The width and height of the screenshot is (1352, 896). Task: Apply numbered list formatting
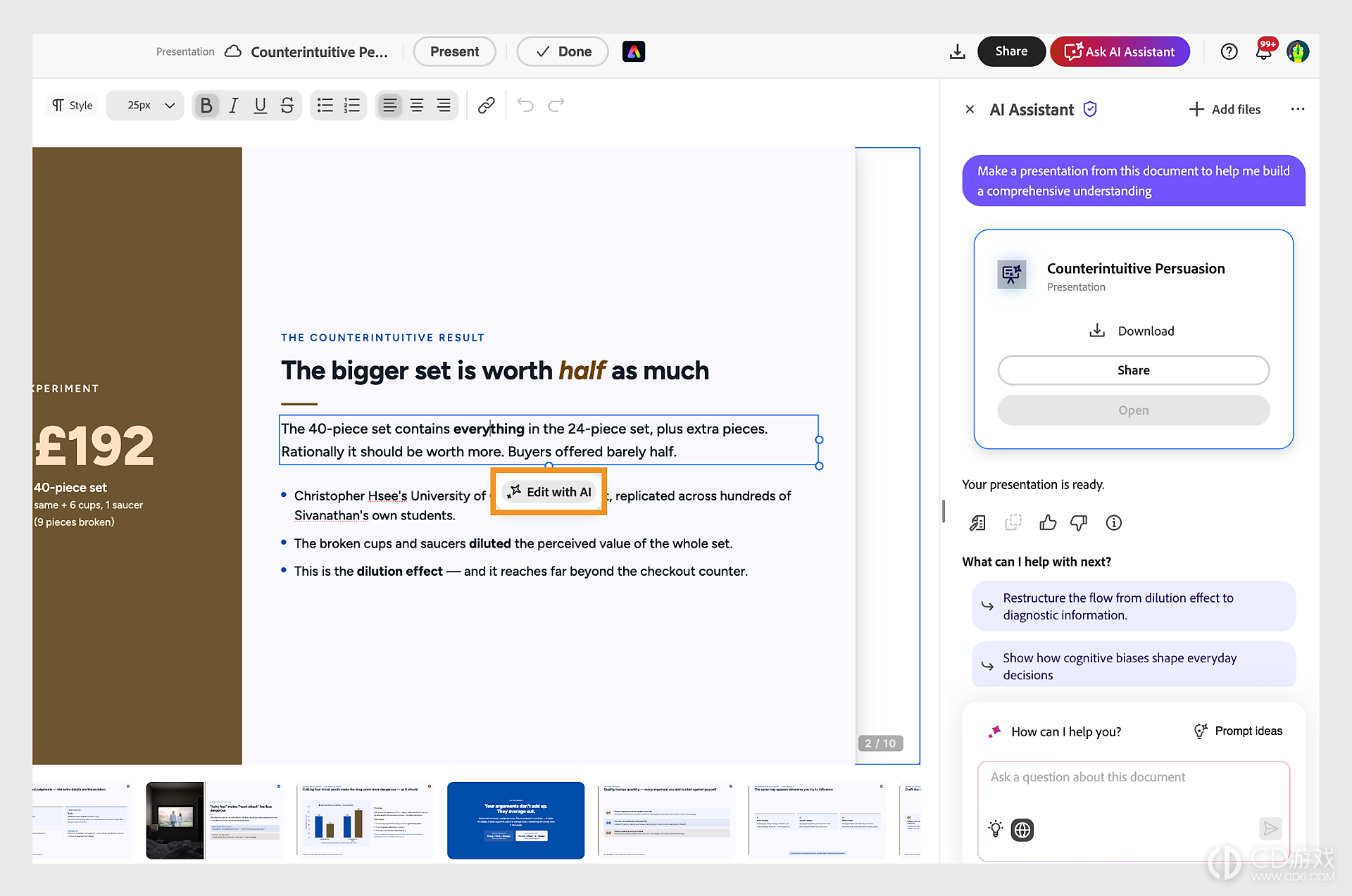352,106
